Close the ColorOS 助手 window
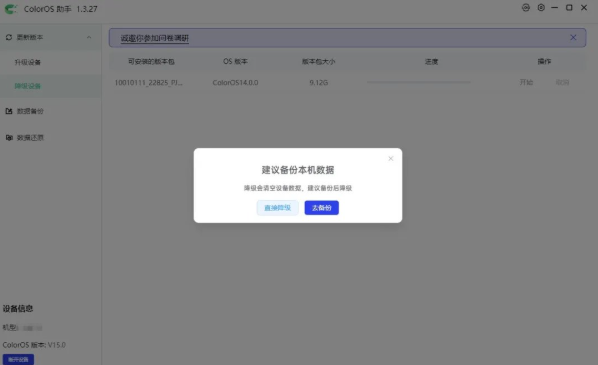This screenshot has height=365, width=598. (584, 8)
